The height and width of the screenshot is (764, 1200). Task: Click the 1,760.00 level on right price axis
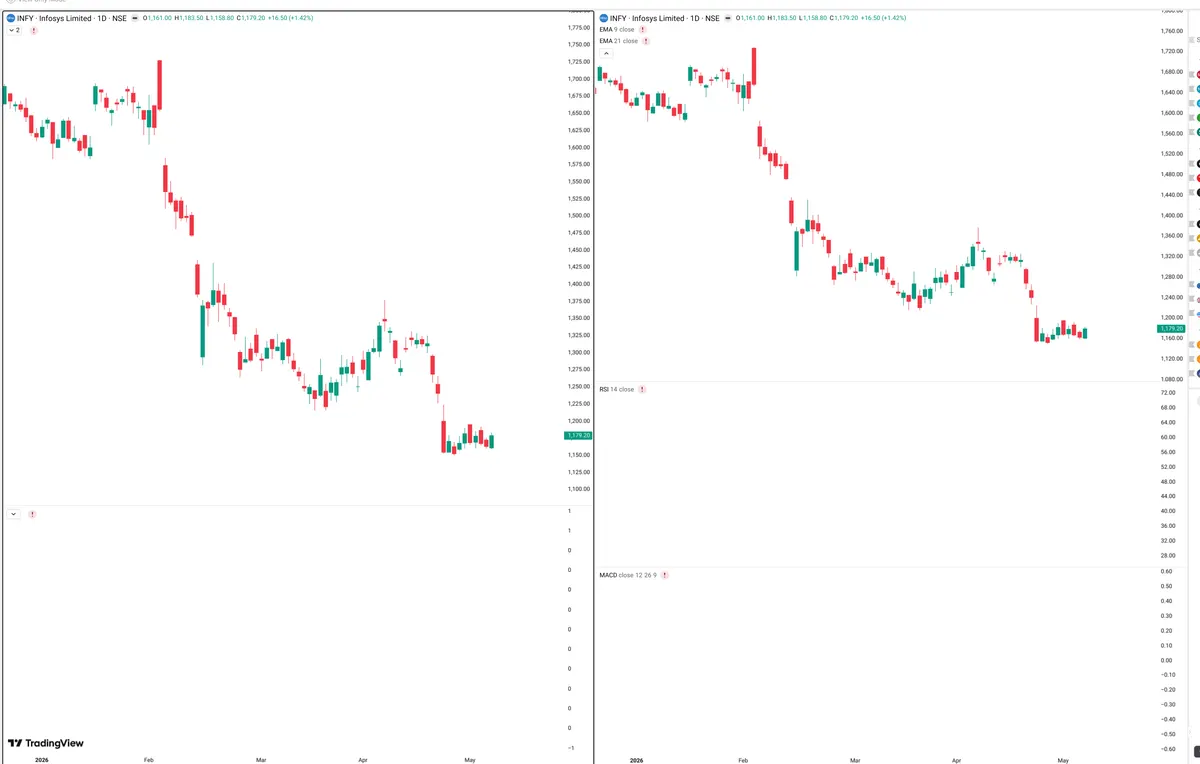(x=1172, y=30)
